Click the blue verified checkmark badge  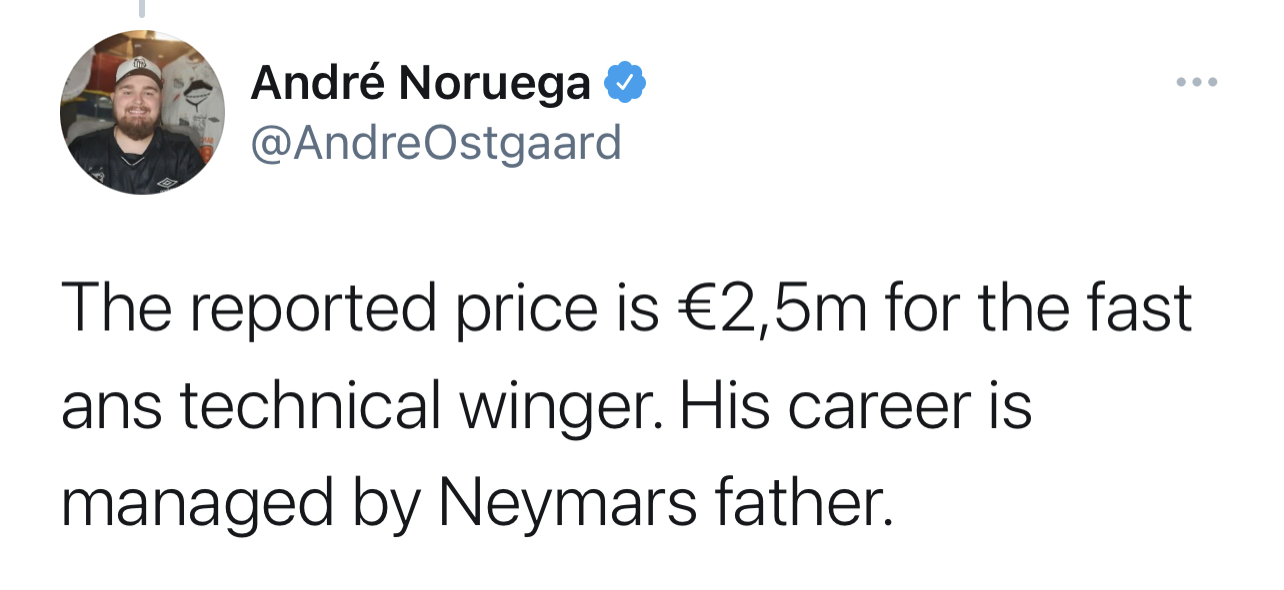click(626, 83)
